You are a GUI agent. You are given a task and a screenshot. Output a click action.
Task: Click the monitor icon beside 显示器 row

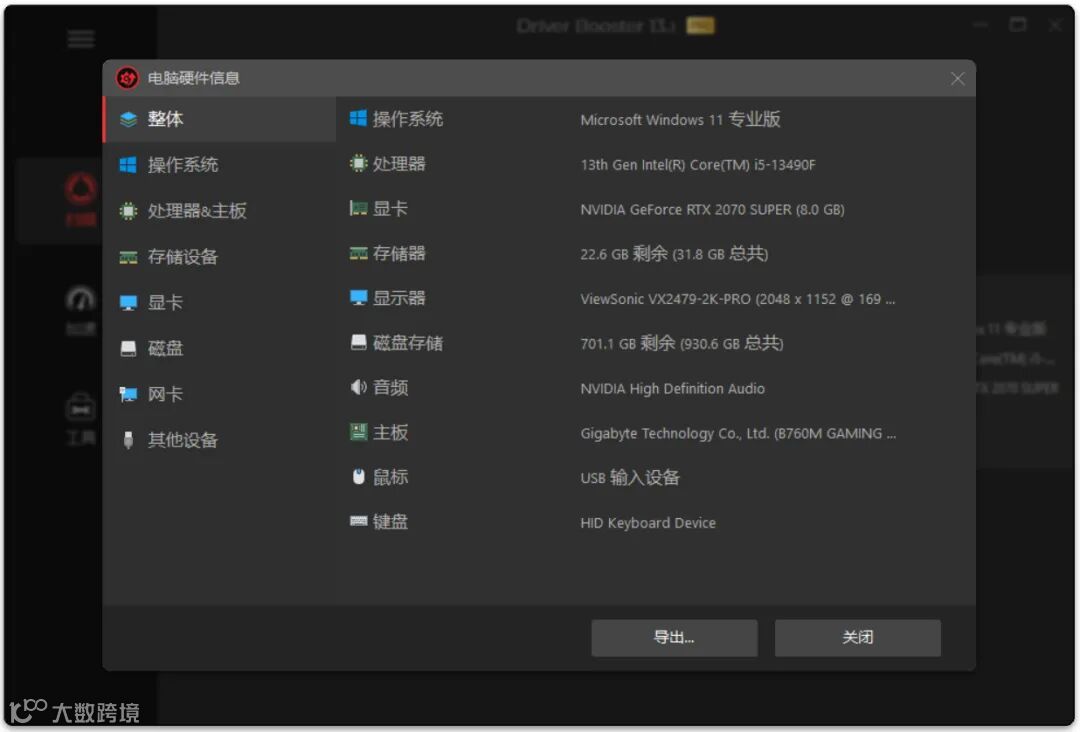coord(358,297)
